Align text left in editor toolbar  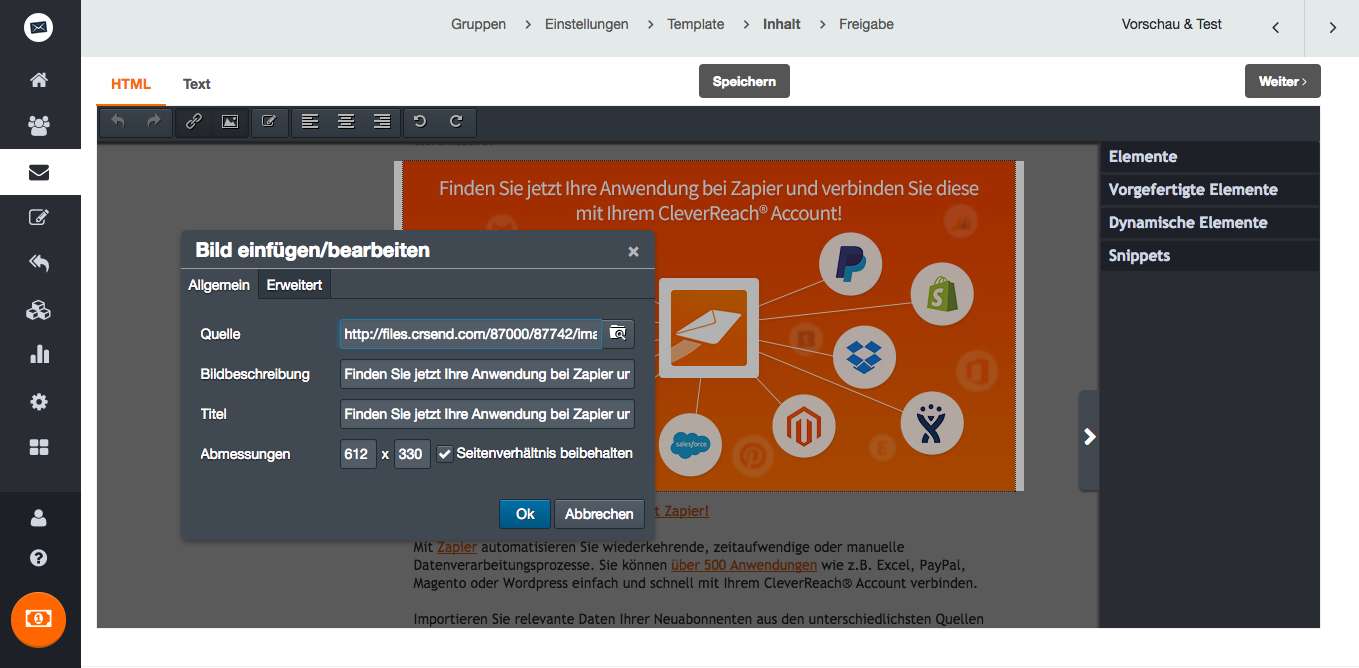(x=311, y=121)
